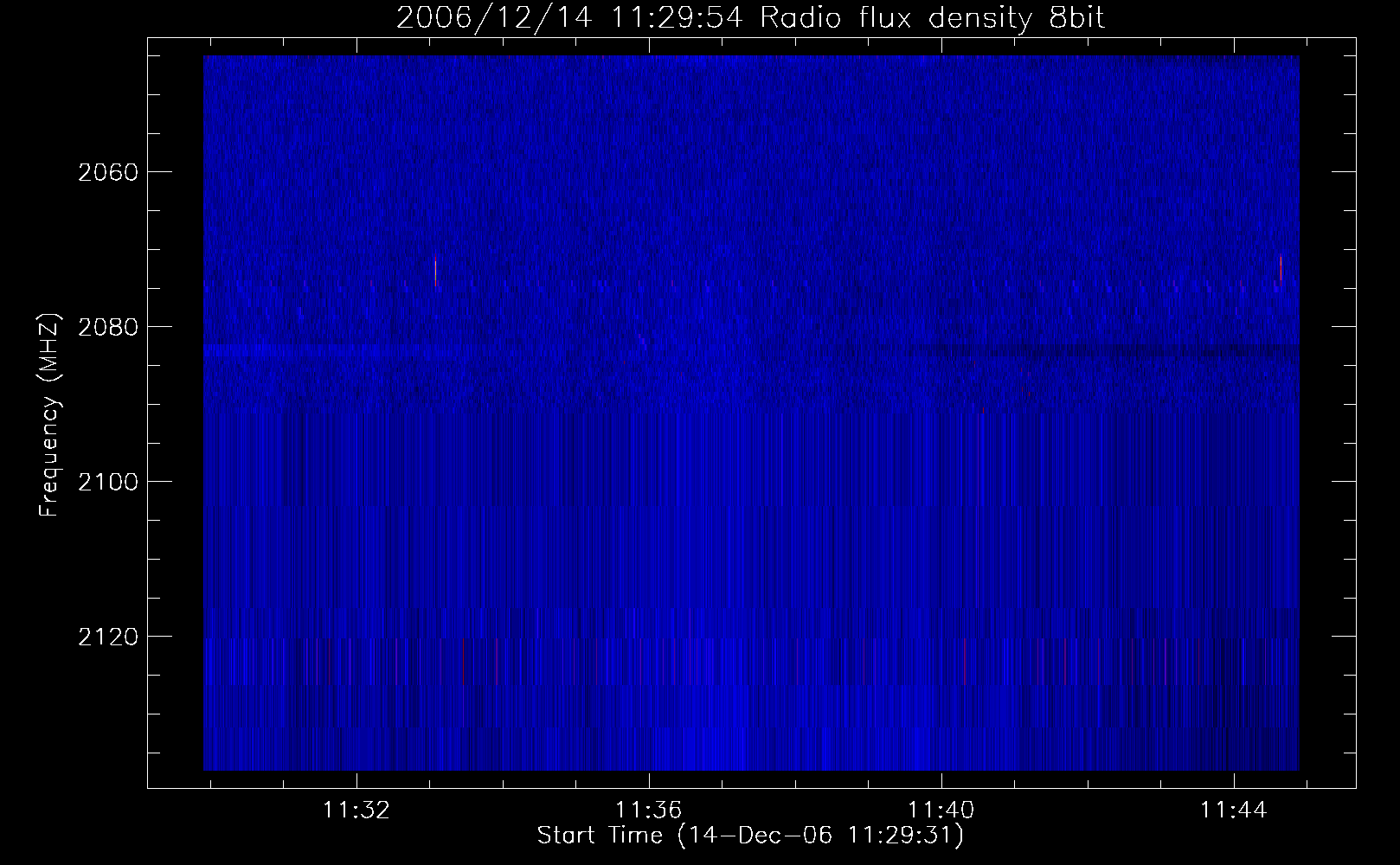Click the 'Frequency (MHZ)' y-axis label
Viewport: 1400px width, 865px height.
[x=48, y=415]
